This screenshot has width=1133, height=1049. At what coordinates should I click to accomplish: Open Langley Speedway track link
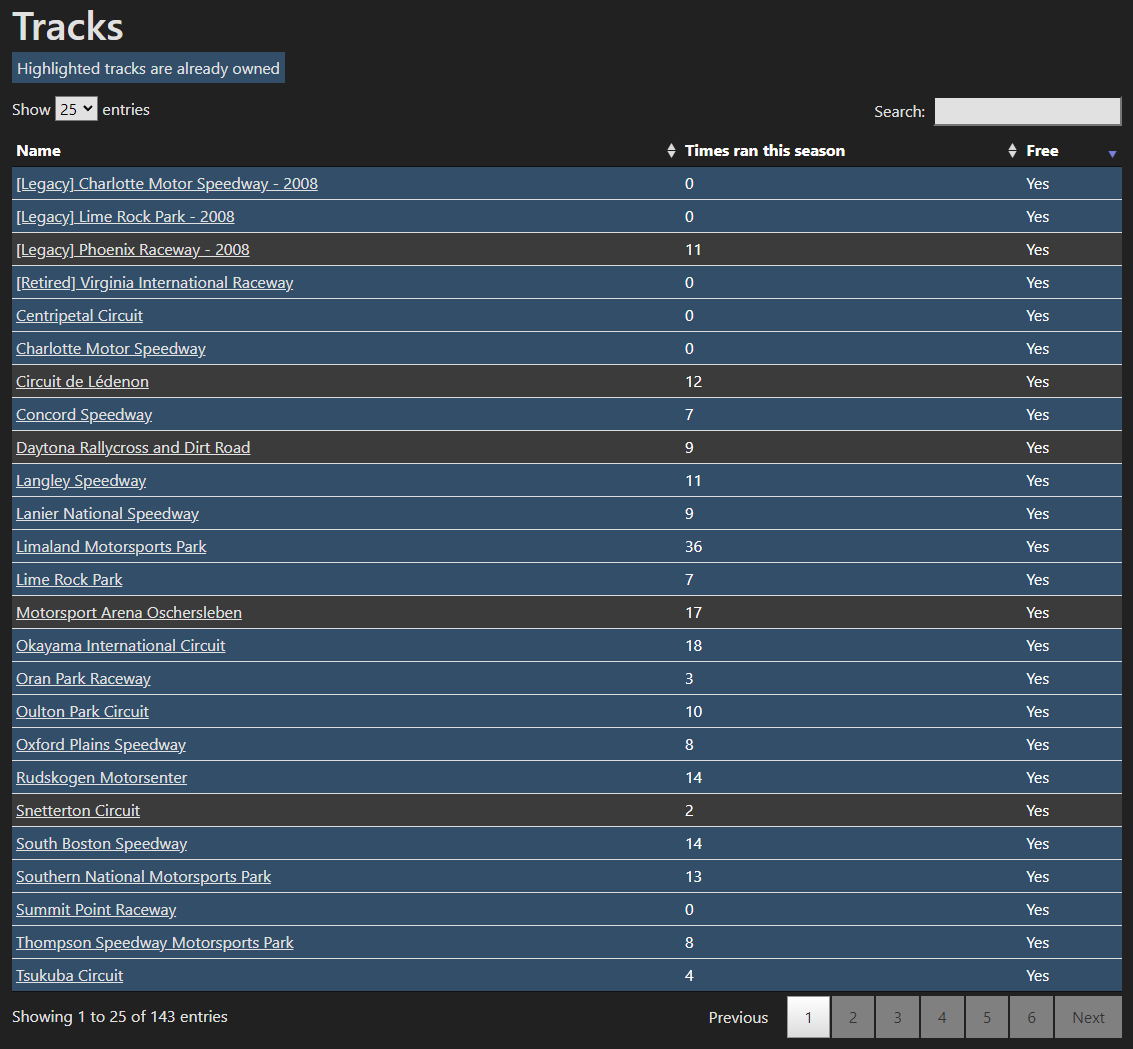coord(81,480)
